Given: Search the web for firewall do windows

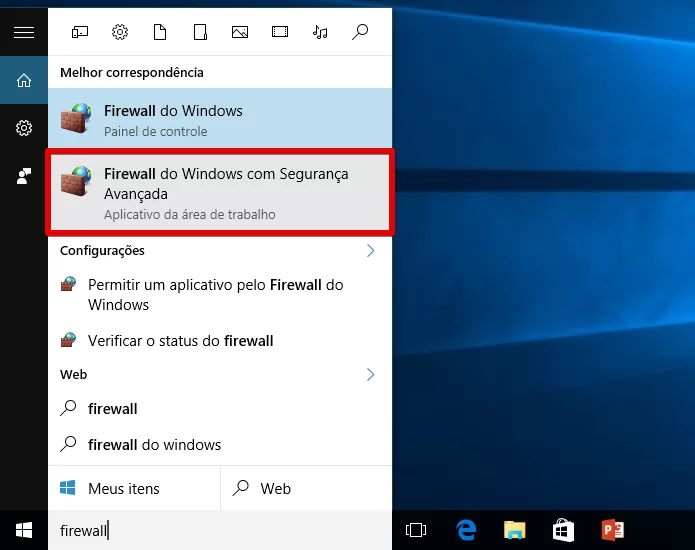Looking at the screenshot, I should (220, 444).
